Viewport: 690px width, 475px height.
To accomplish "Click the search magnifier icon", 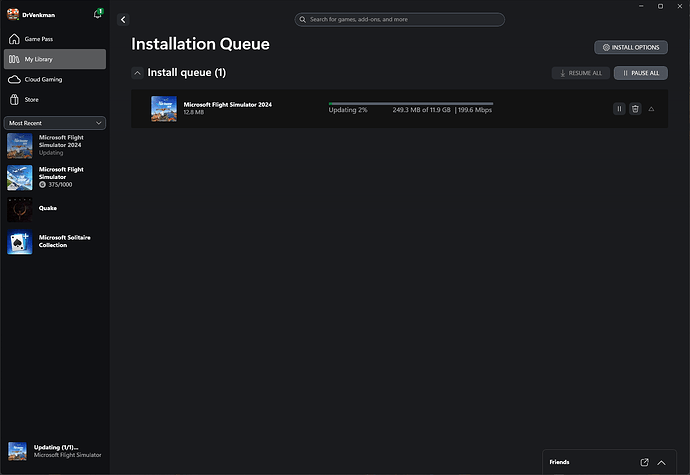I will pyautogui.click(x=303, y=19).
